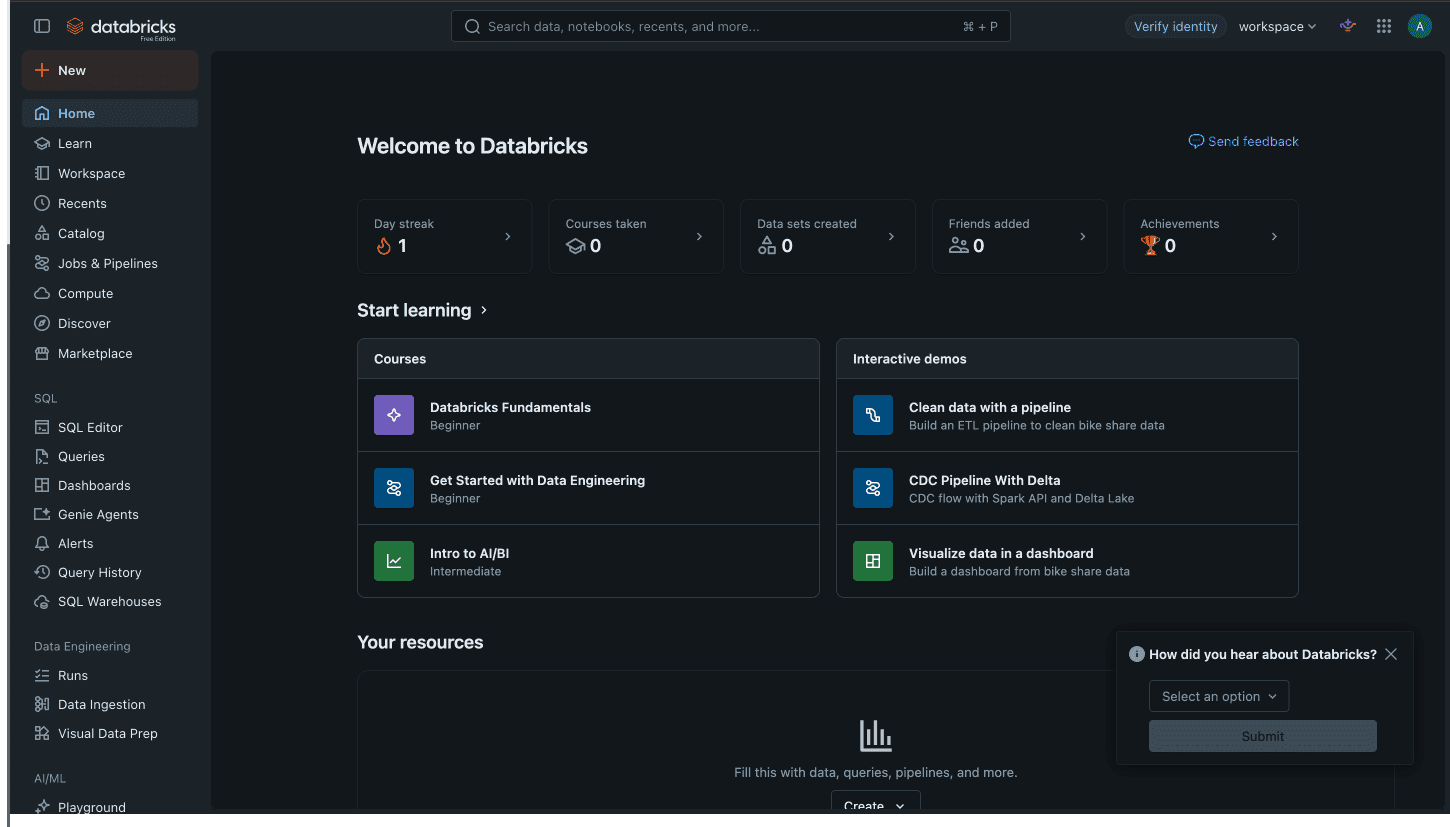
Task: Click the Verify identity button
Action: tap(1175, 27)
